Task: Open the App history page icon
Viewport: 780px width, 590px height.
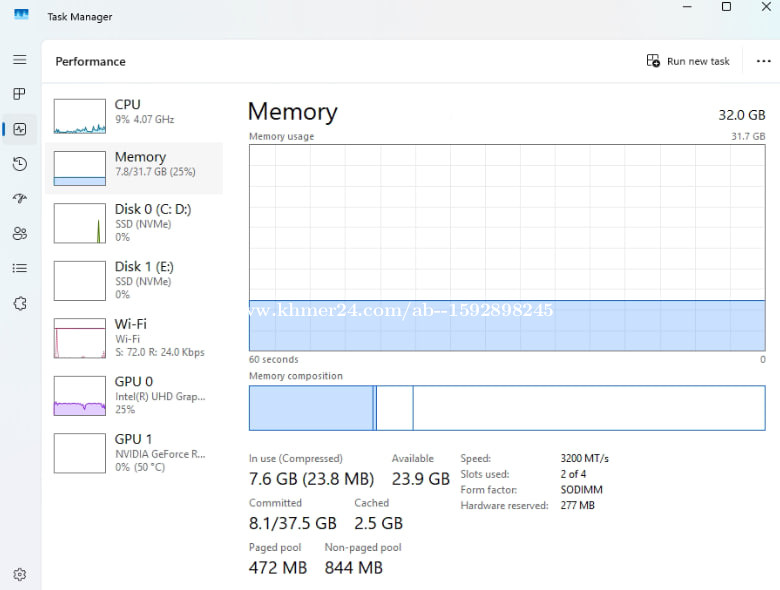Action: click(19, 164)
